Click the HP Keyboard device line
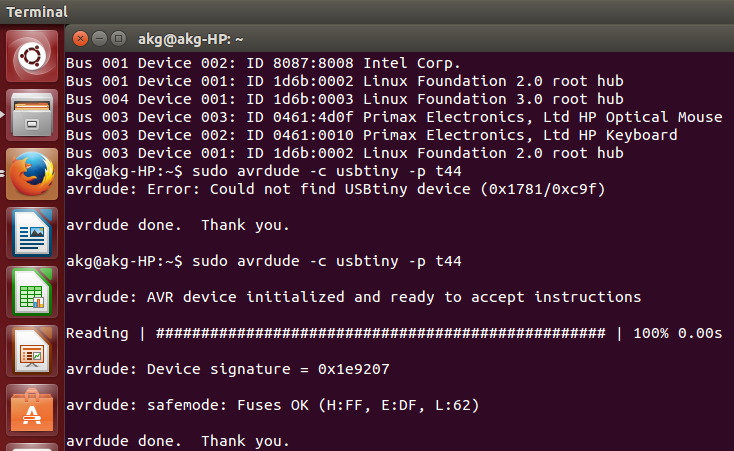Image resolution: width=734 pixels, height=451 pixels. [x=371, y=135]
